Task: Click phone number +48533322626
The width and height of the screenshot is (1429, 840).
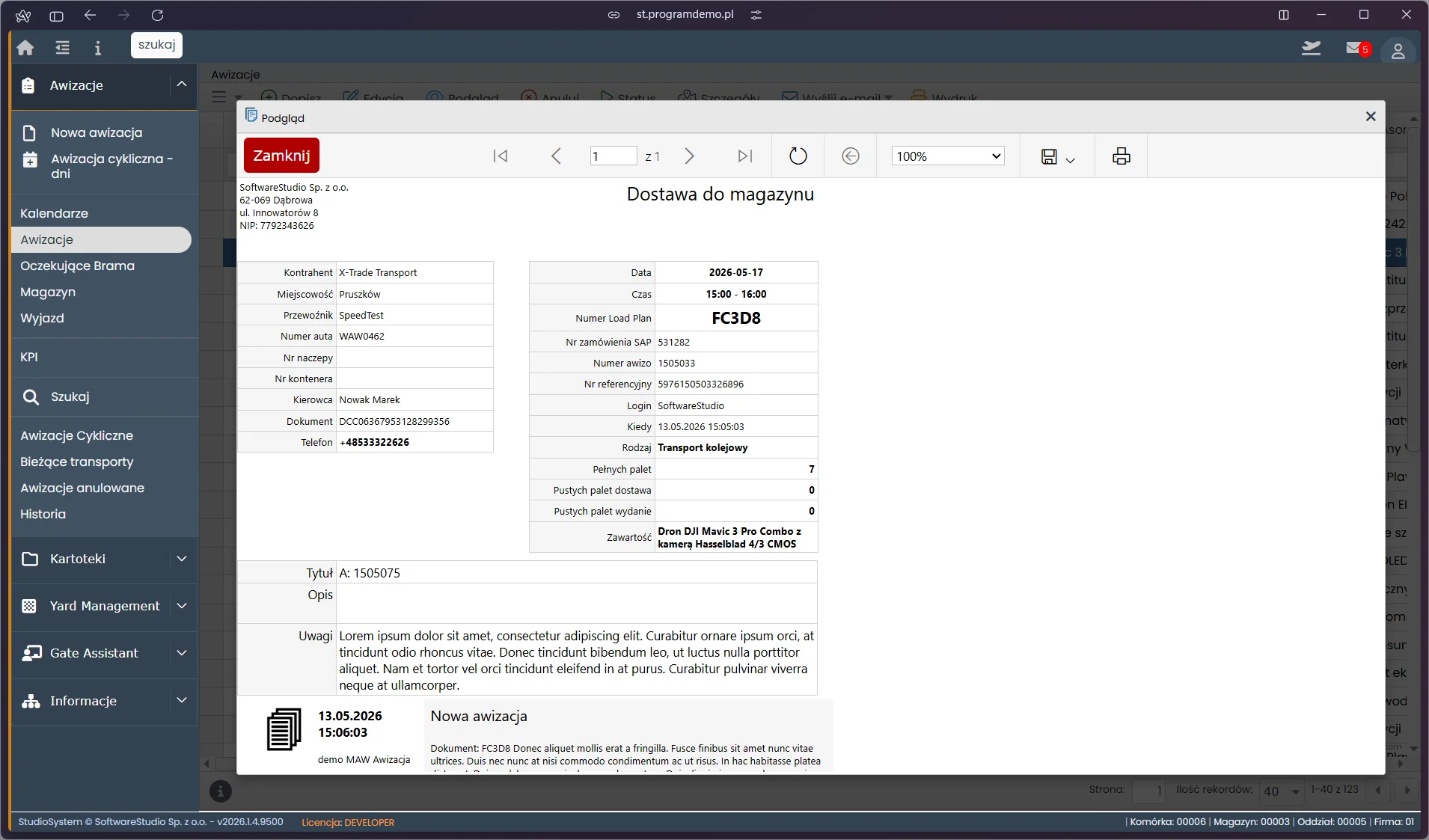Action: (374, 442)
